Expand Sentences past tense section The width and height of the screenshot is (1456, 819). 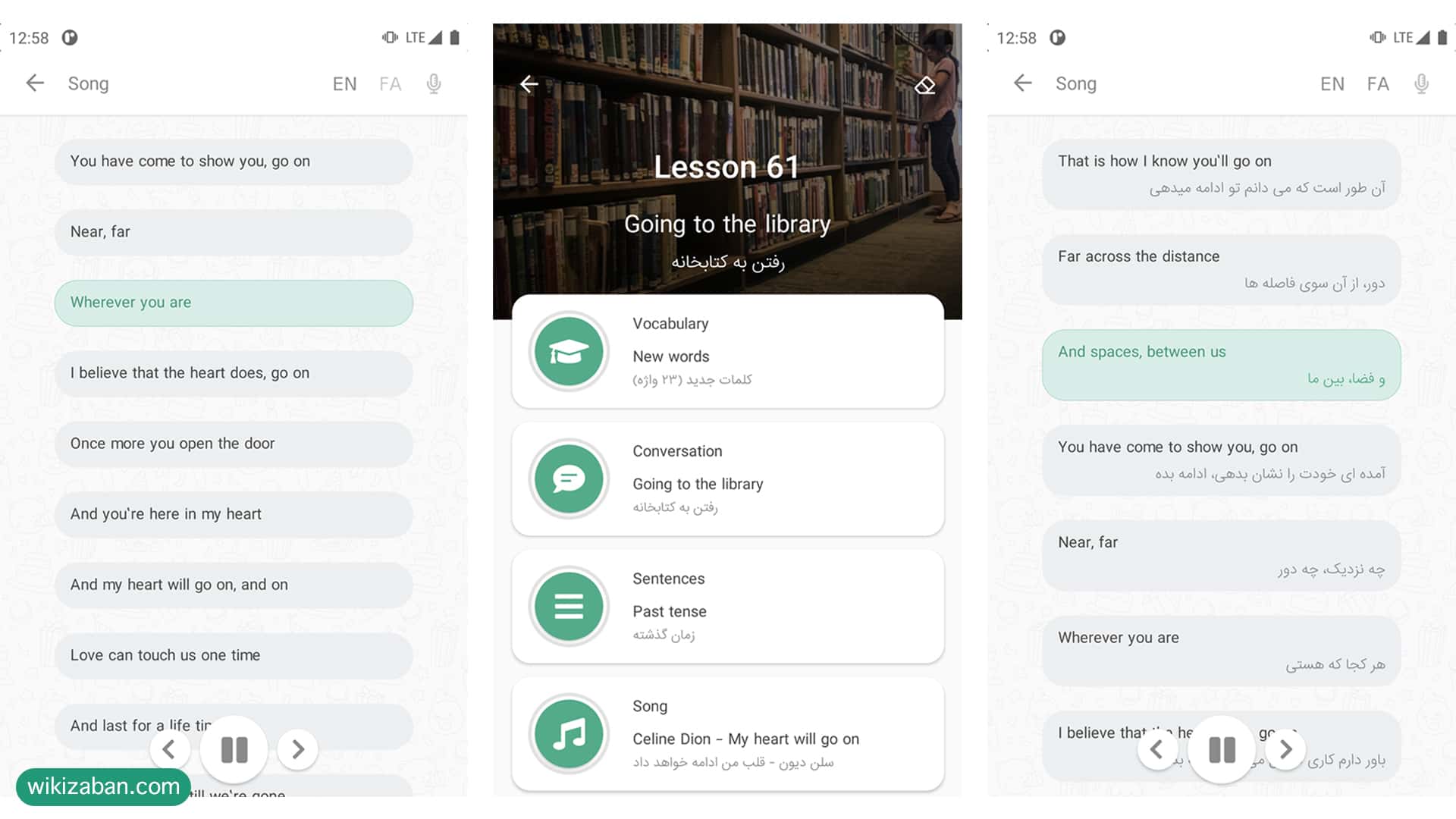click(727, 605)
